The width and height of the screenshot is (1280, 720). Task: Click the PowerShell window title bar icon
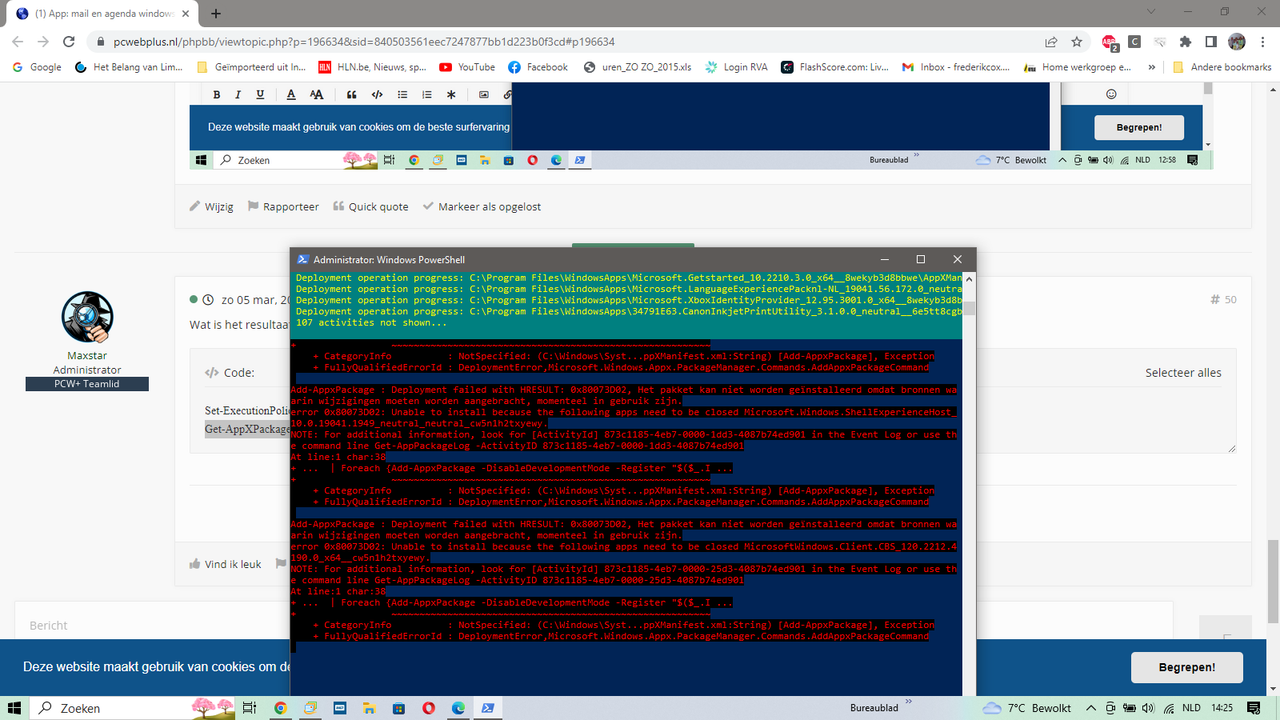point(301,259)
